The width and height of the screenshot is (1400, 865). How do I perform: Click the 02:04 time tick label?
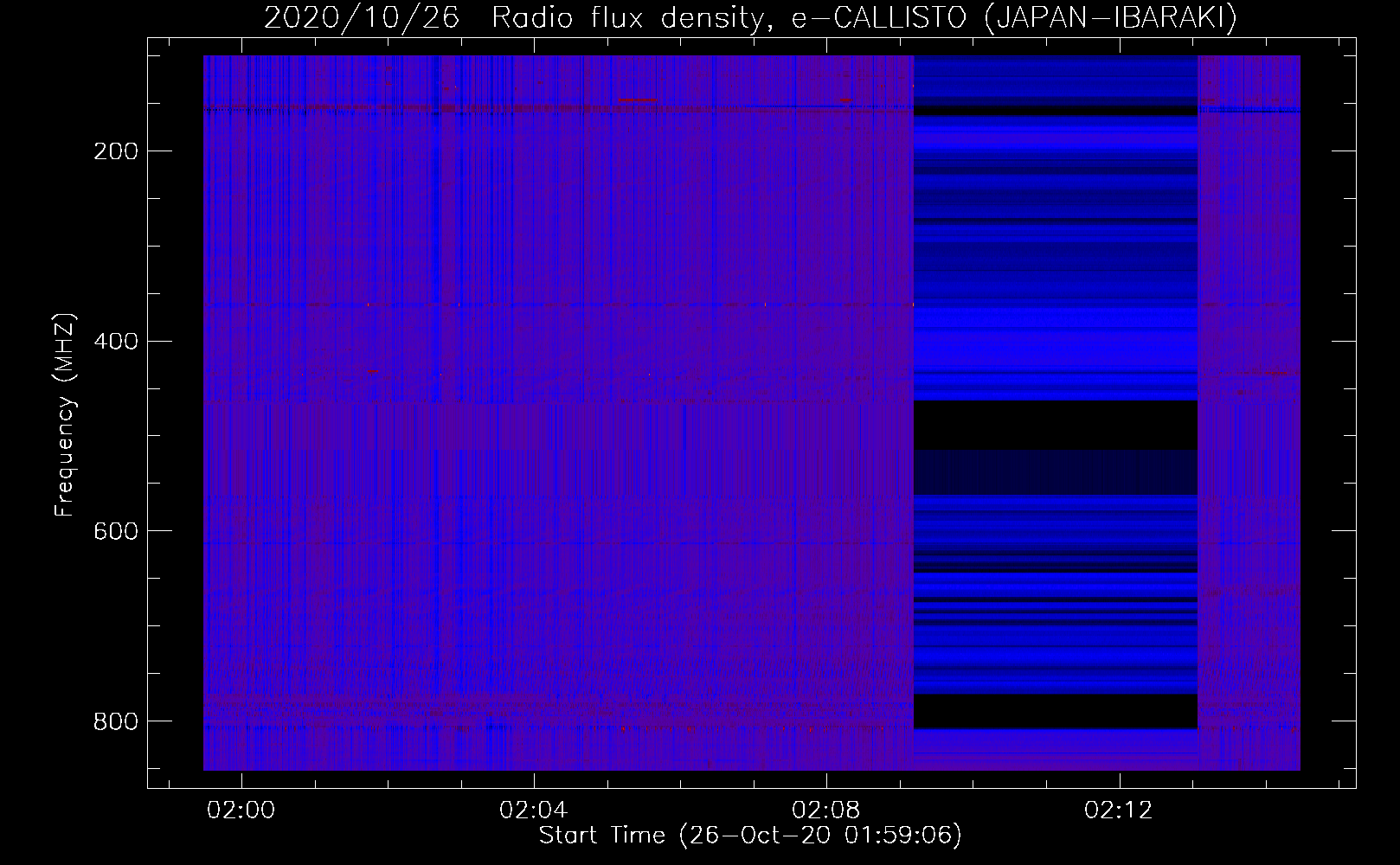click(x=534, y=811)
